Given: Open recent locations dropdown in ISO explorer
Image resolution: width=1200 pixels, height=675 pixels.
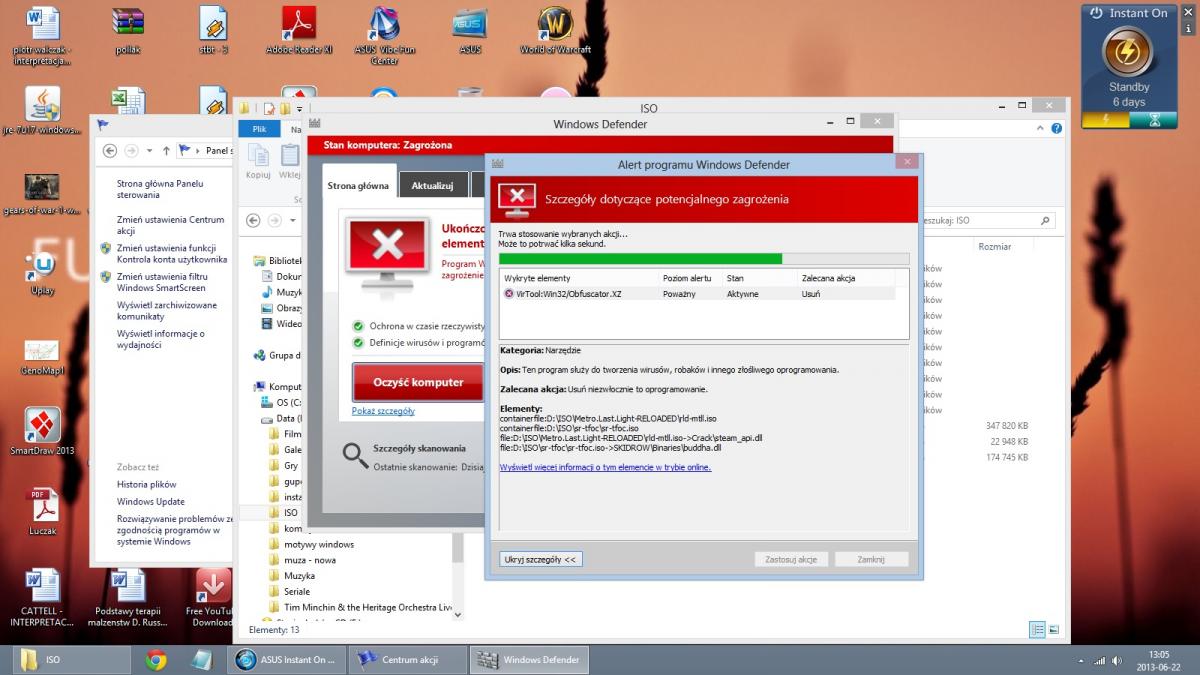Looking at the screenshot, I should pyautogui.click(x=292, y=220).
